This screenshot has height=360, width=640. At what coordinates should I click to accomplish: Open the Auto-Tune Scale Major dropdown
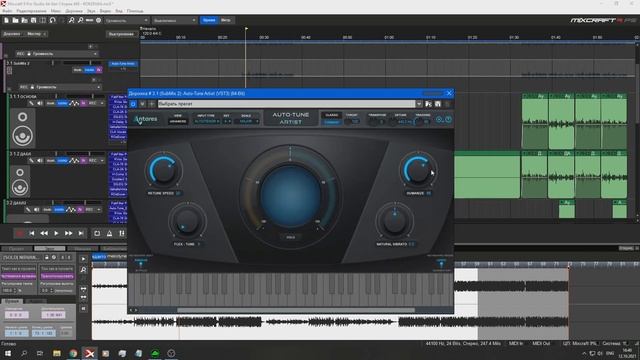pyautogui.click(x=247, y=121)
